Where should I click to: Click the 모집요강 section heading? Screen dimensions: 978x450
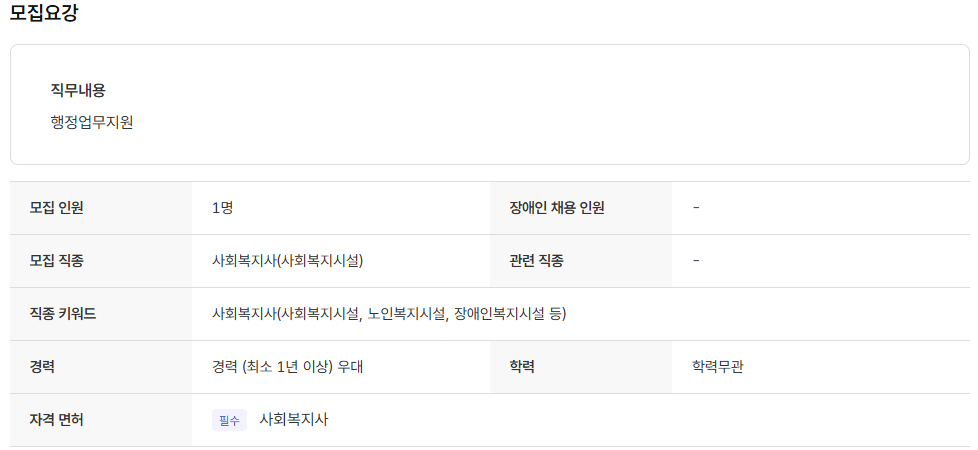44,14
